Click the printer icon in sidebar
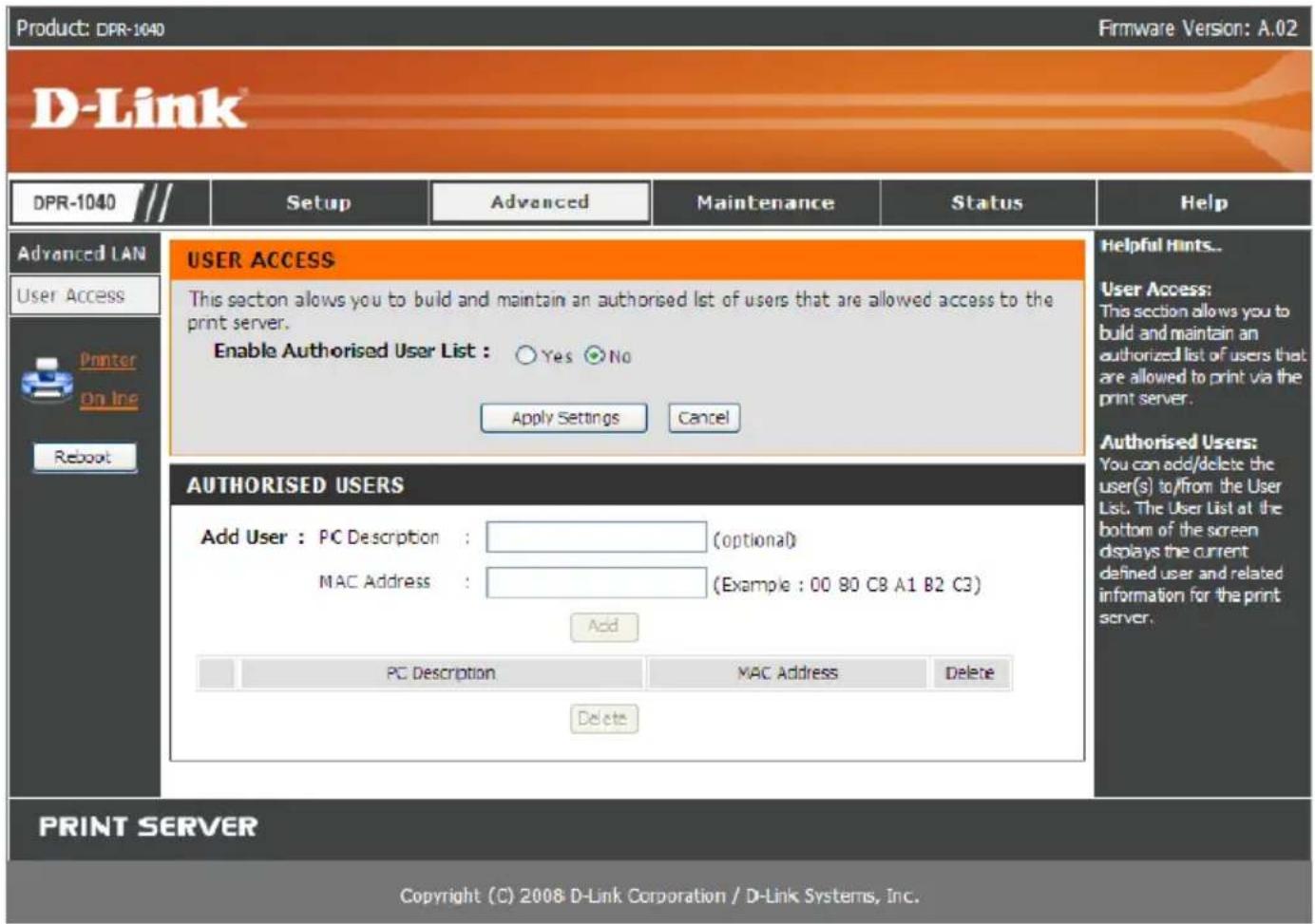The height and width of the screenshot is (924, 1315). [48, 379]
